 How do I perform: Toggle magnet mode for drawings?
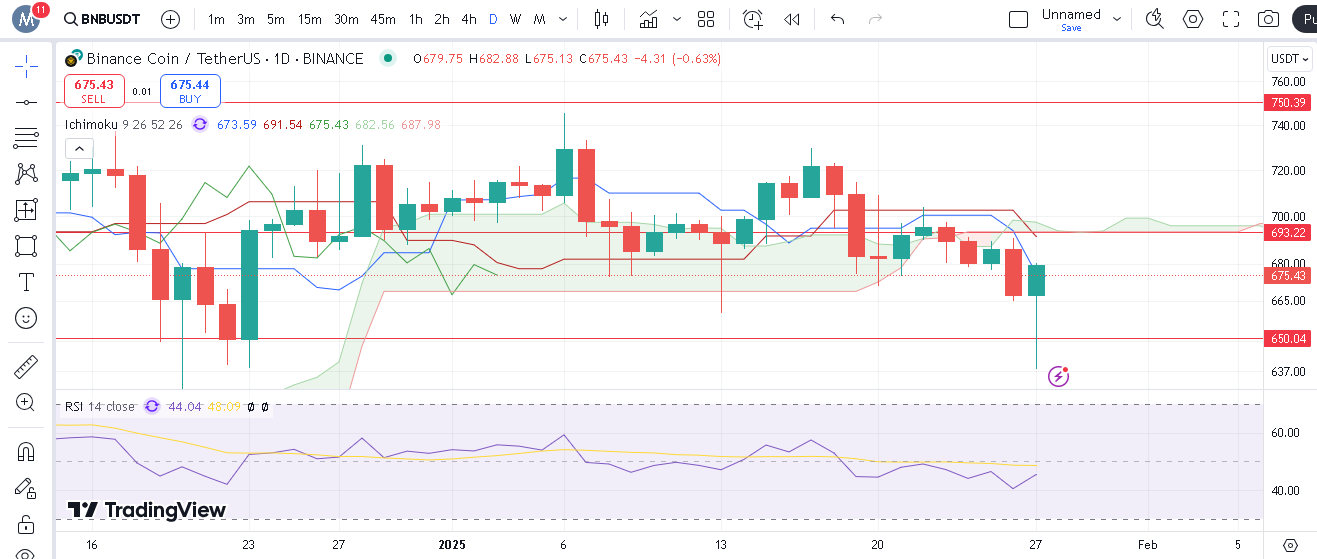click(27, 451)
